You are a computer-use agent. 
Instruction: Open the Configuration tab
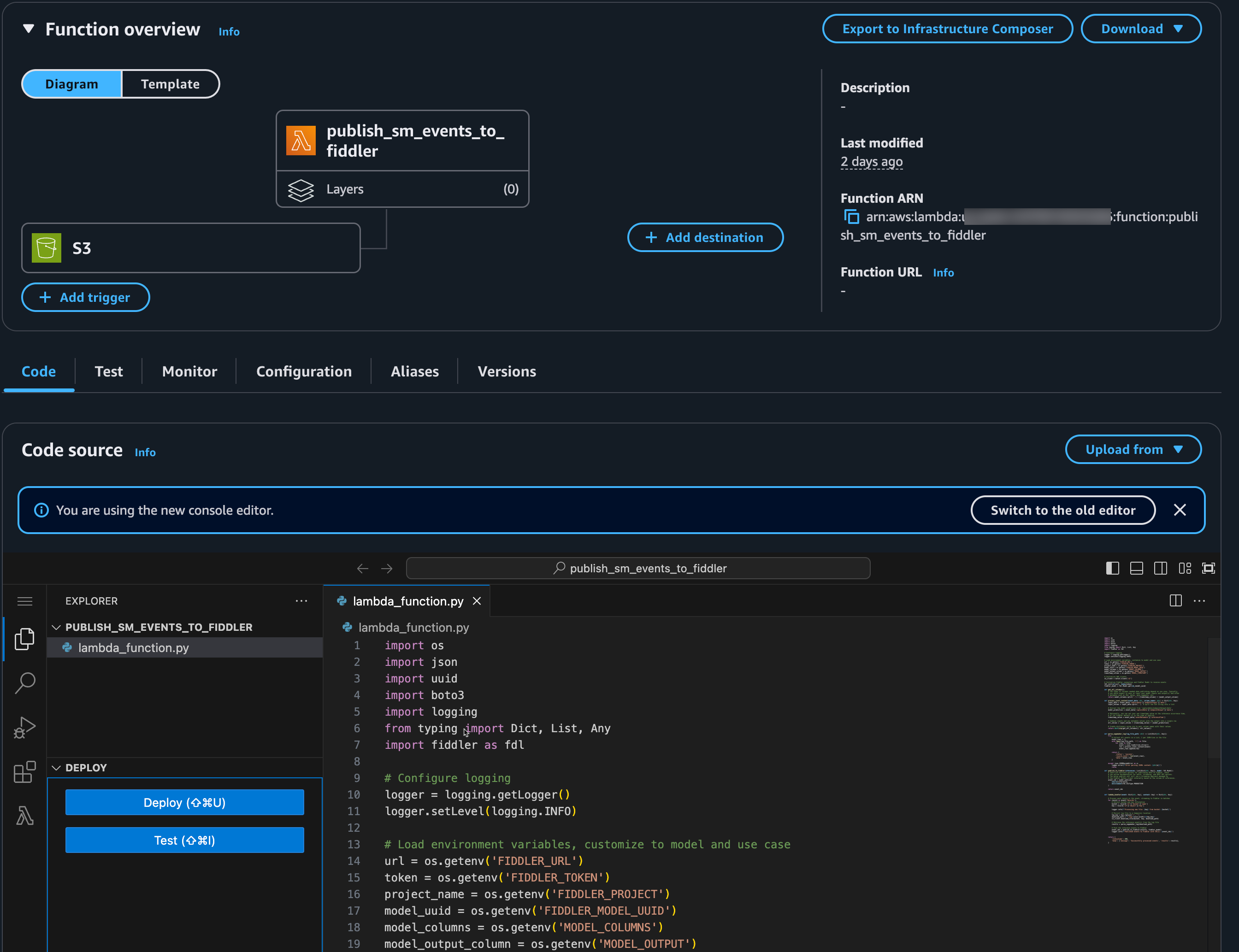click(x=304, y=371)
